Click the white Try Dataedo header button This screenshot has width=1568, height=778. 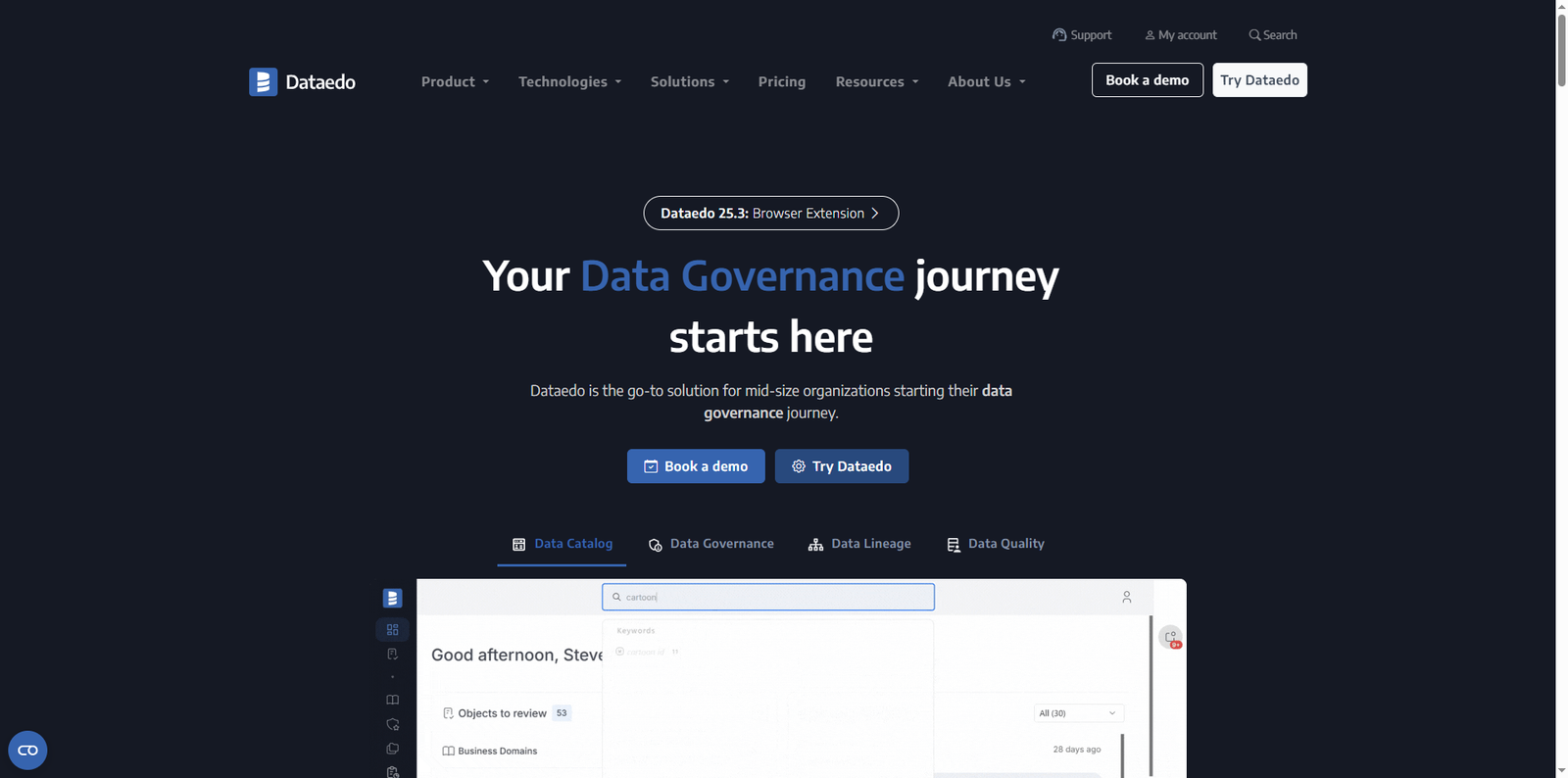click(x=1260, y=80)
